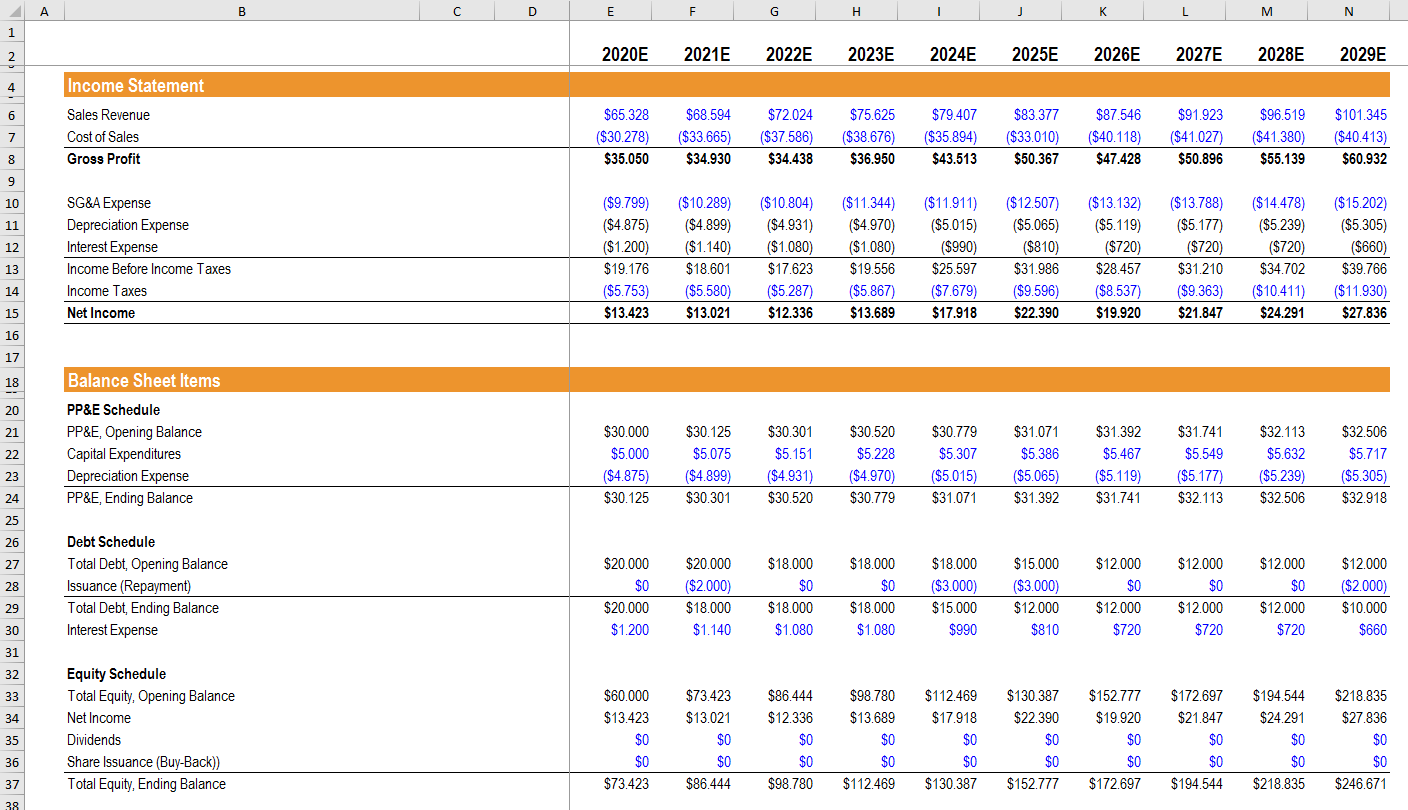The image size is (1408, 810).
Task: Click column B header
Action: 241,10
